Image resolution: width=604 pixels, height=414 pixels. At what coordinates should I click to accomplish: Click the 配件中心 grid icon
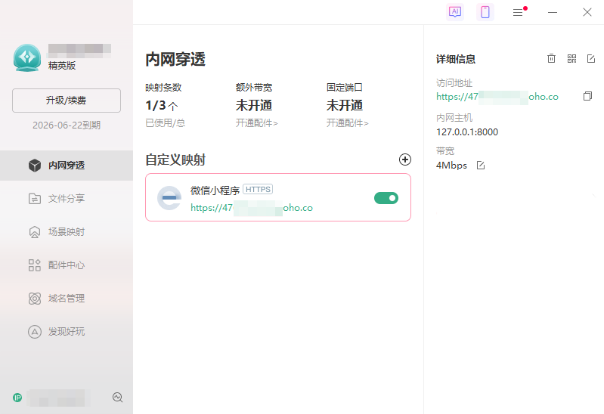click(x=35, y=265)
